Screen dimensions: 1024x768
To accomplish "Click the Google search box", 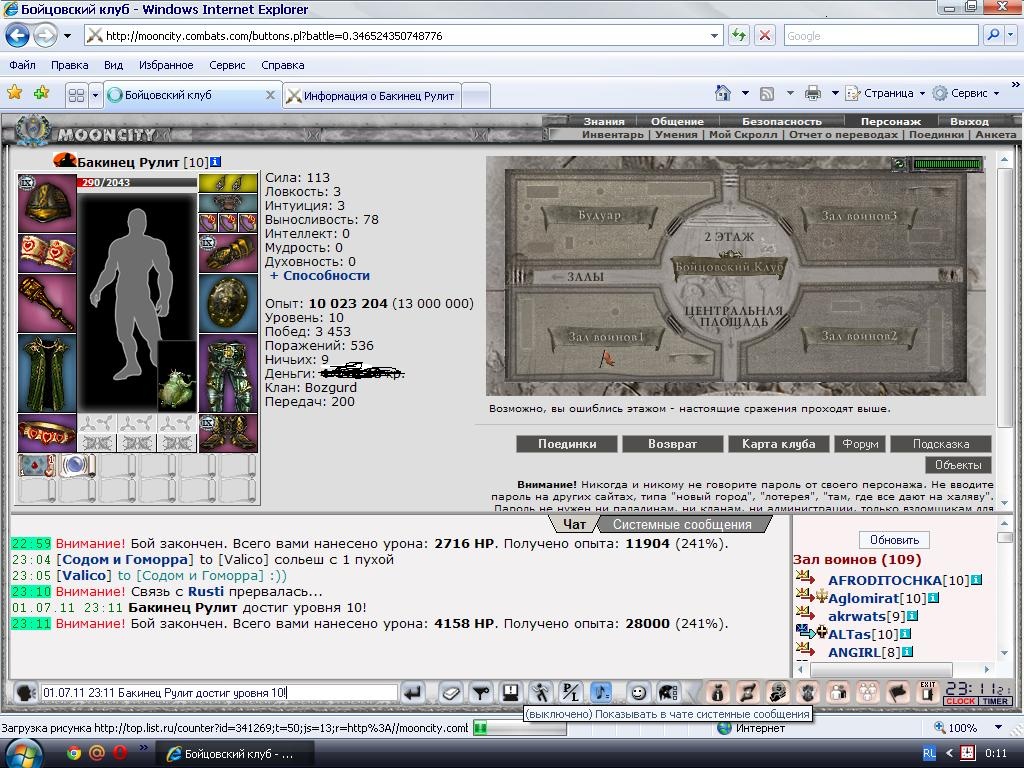I will click(881, 35).
